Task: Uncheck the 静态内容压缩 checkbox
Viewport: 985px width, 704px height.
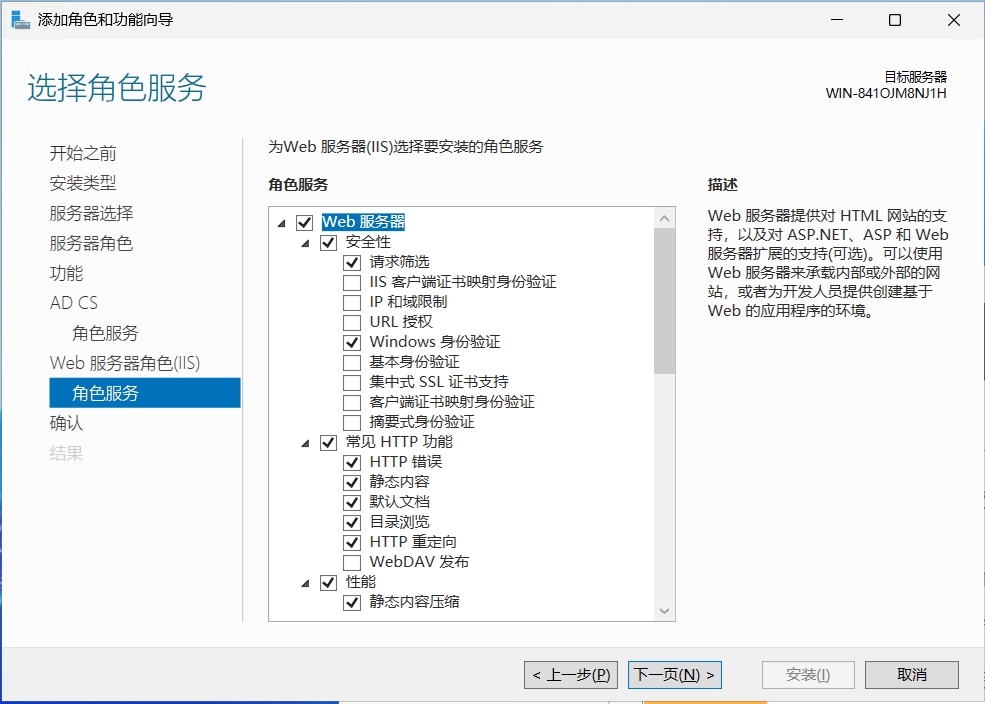Action: tap(352, 603)
